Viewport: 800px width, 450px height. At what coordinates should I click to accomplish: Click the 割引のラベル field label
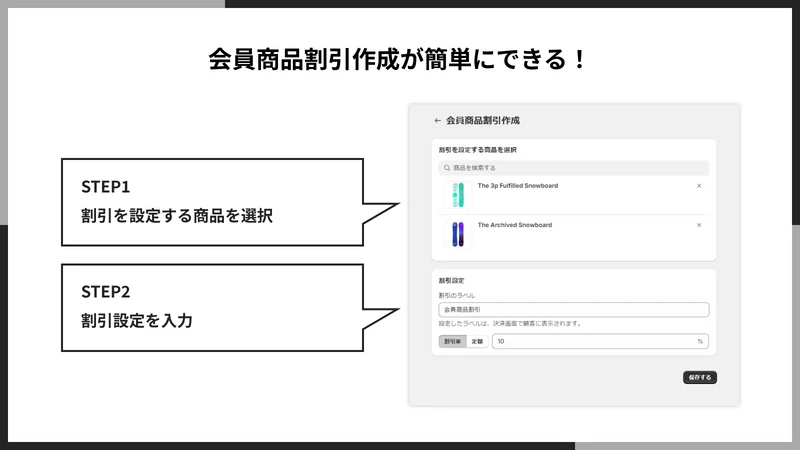point(457,295)
